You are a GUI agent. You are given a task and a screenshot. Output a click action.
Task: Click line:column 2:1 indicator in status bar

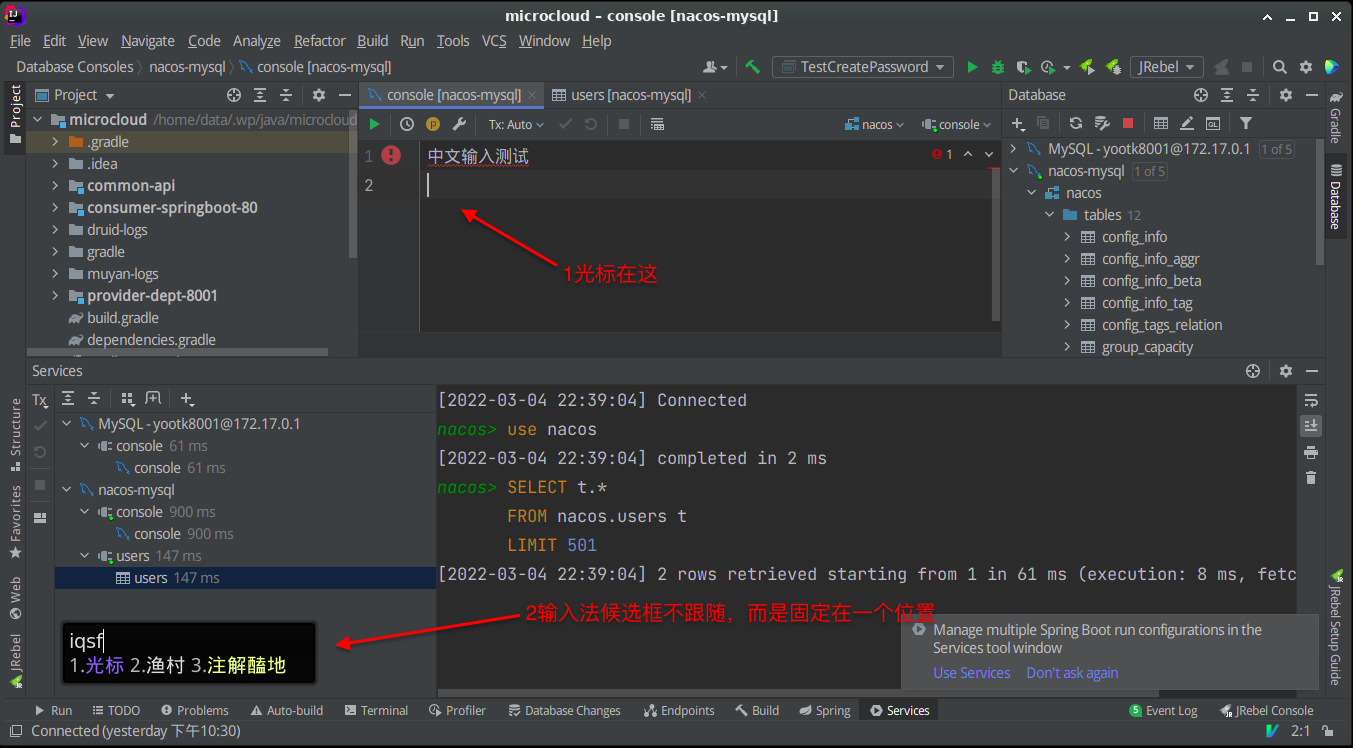[1301, 731]
